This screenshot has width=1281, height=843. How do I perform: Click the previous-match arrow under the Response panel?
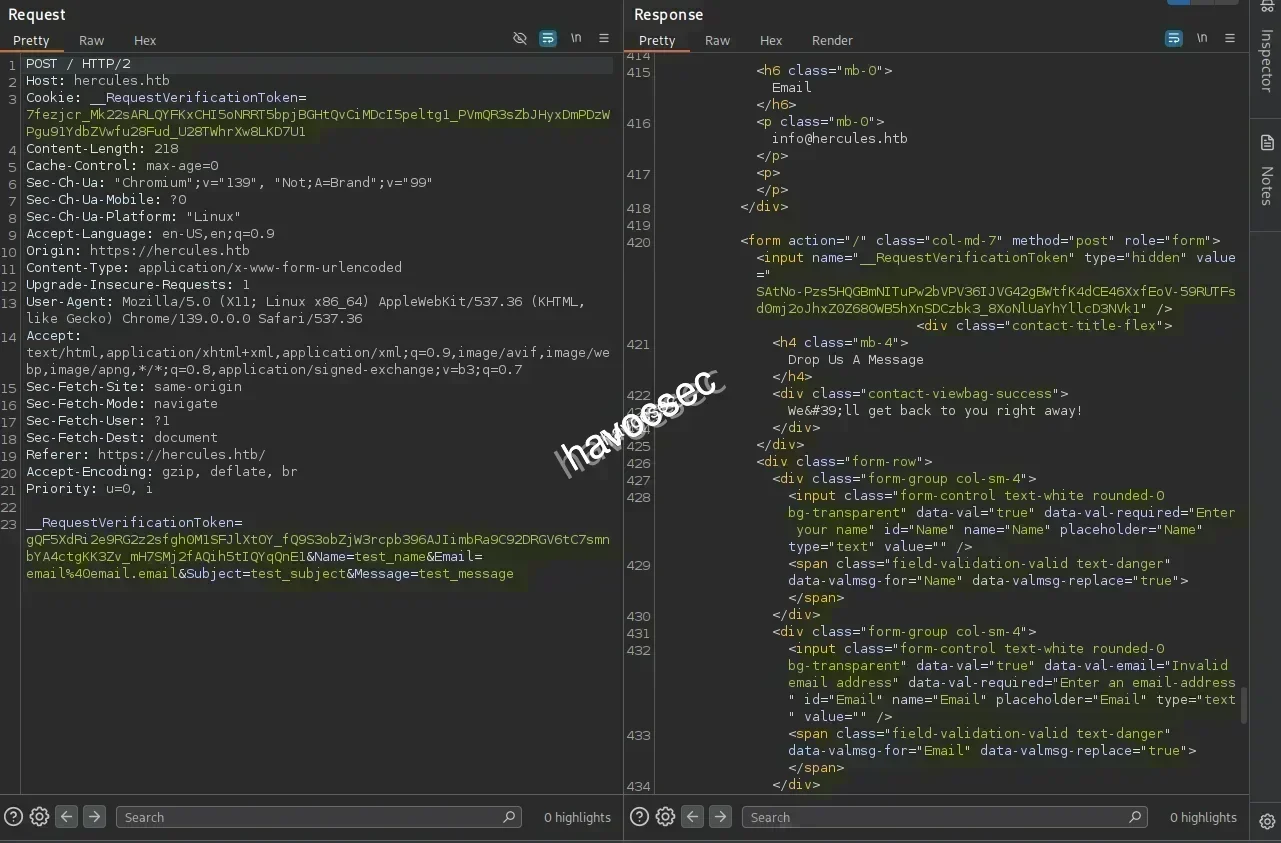[x=692, y=816]
